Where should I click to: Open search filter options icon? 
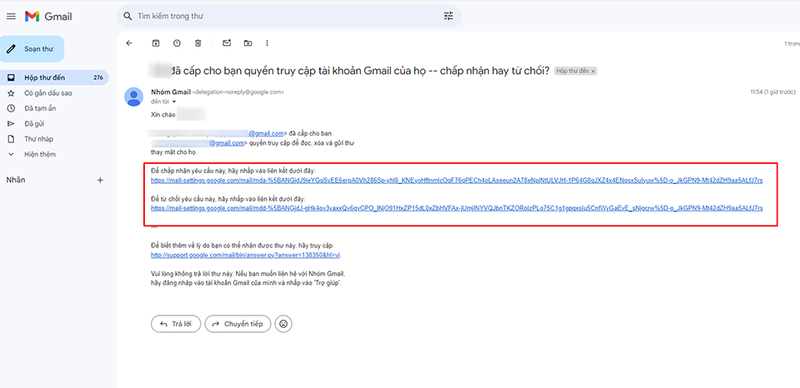click(x=448, y=16)
